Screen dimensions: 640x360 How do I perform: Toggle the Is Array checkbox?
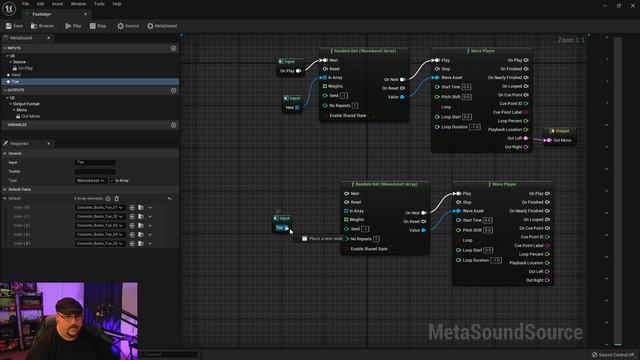coord(112,180)
